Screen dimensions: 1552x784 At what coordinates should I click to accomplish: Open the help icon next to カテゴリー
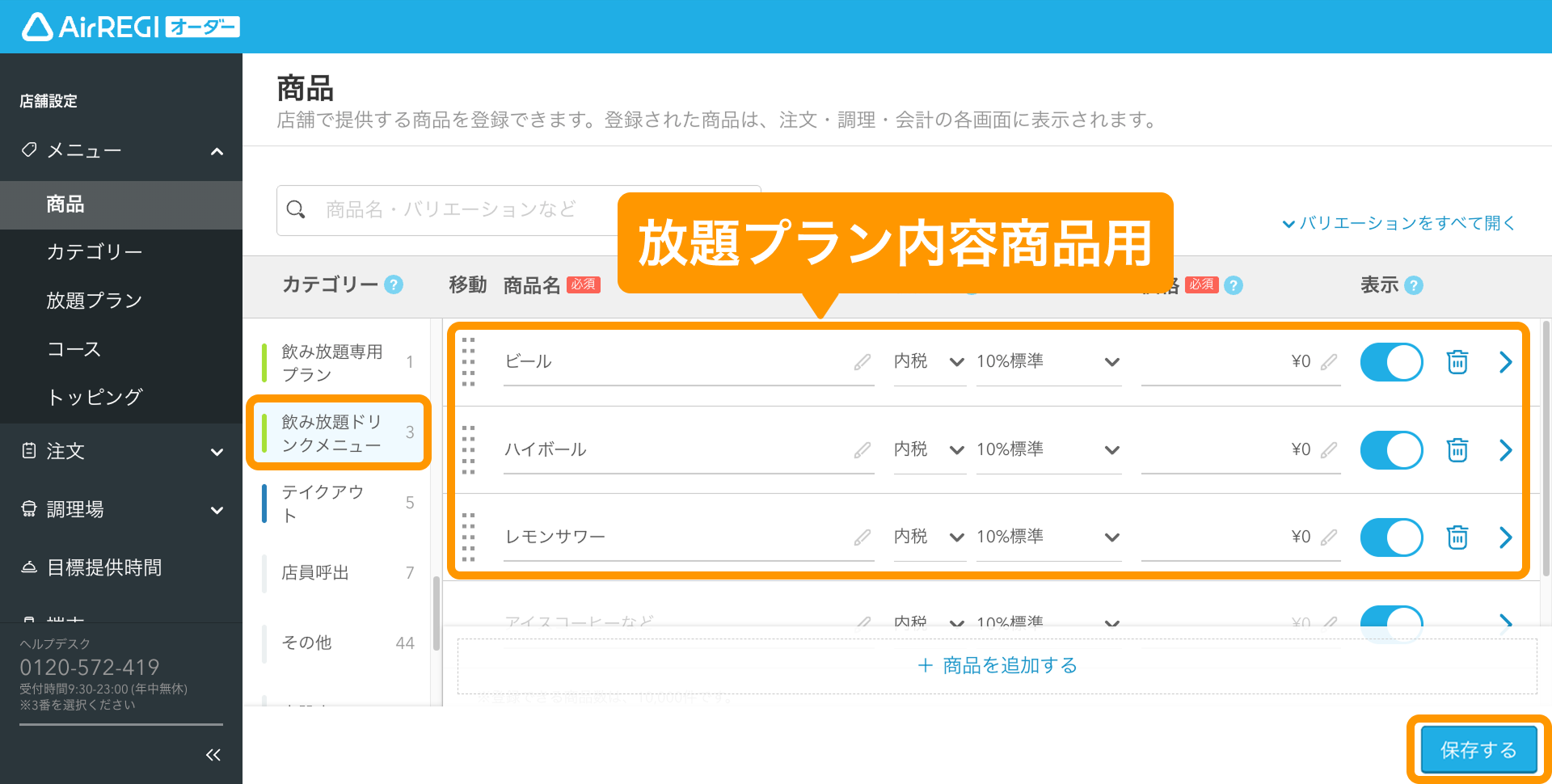pos(394,285)
